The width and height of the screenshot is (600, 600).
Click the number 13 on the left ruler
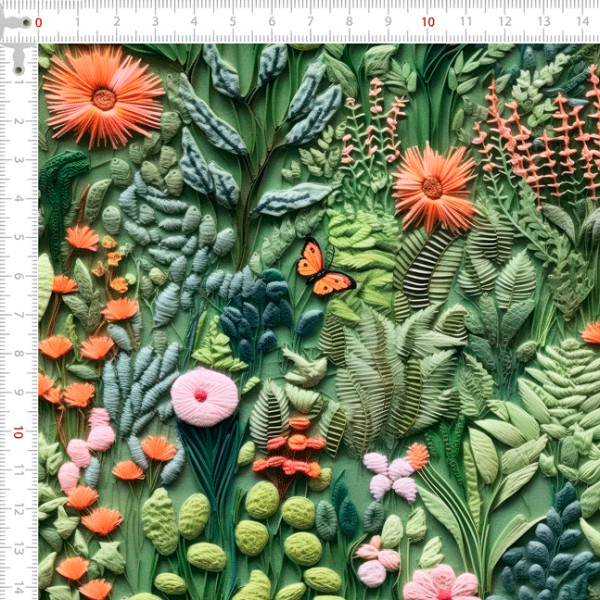[19, 548]
